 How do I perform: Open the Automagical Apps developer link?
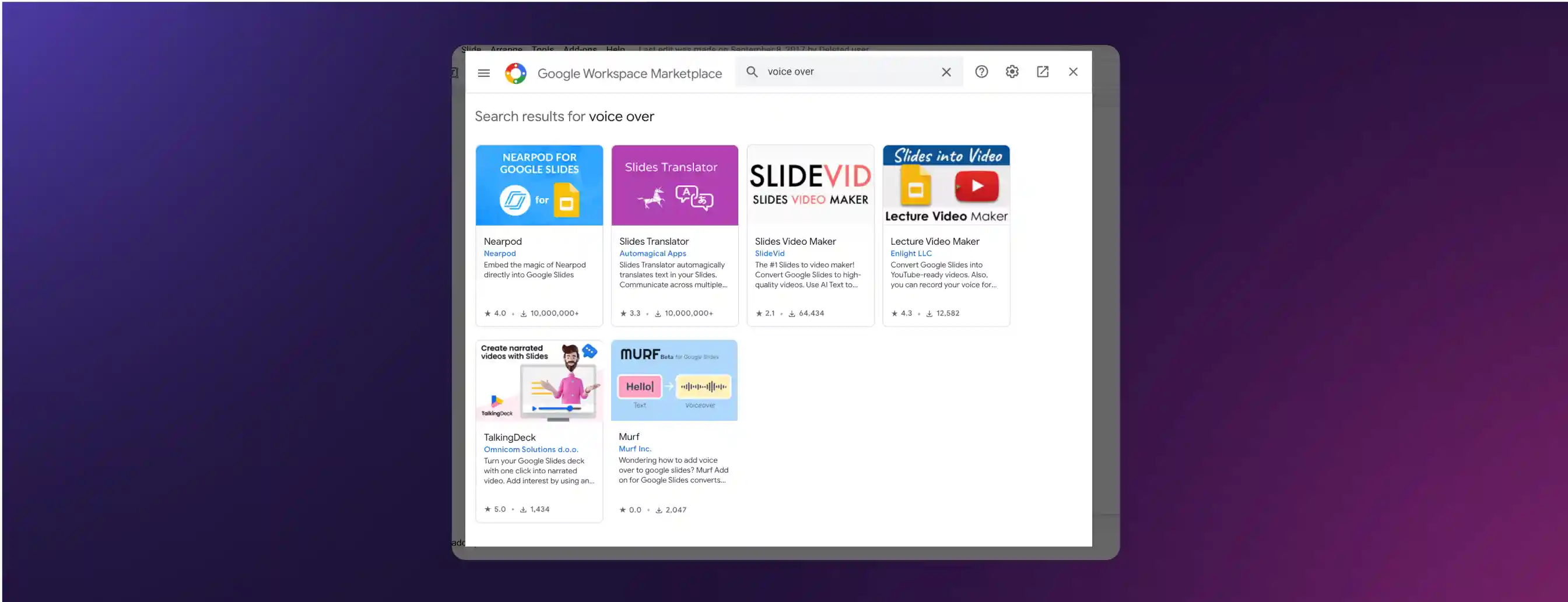tap(653, 254)
